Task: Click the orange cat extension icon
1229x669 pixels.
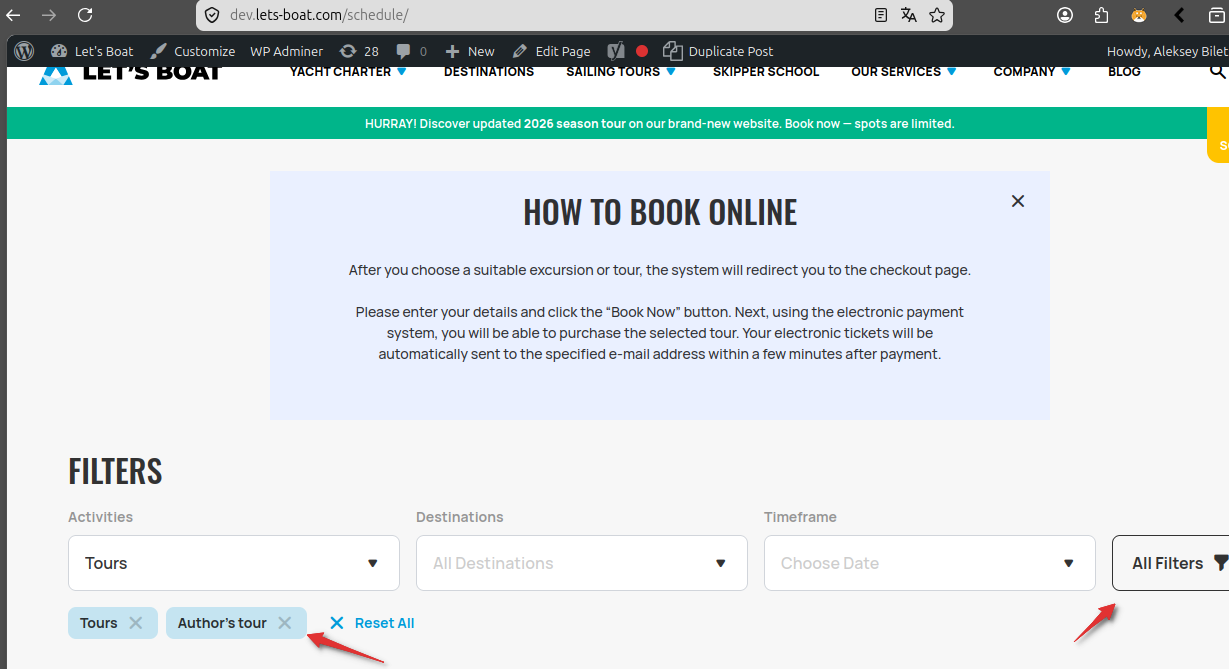Action: 1139,15
